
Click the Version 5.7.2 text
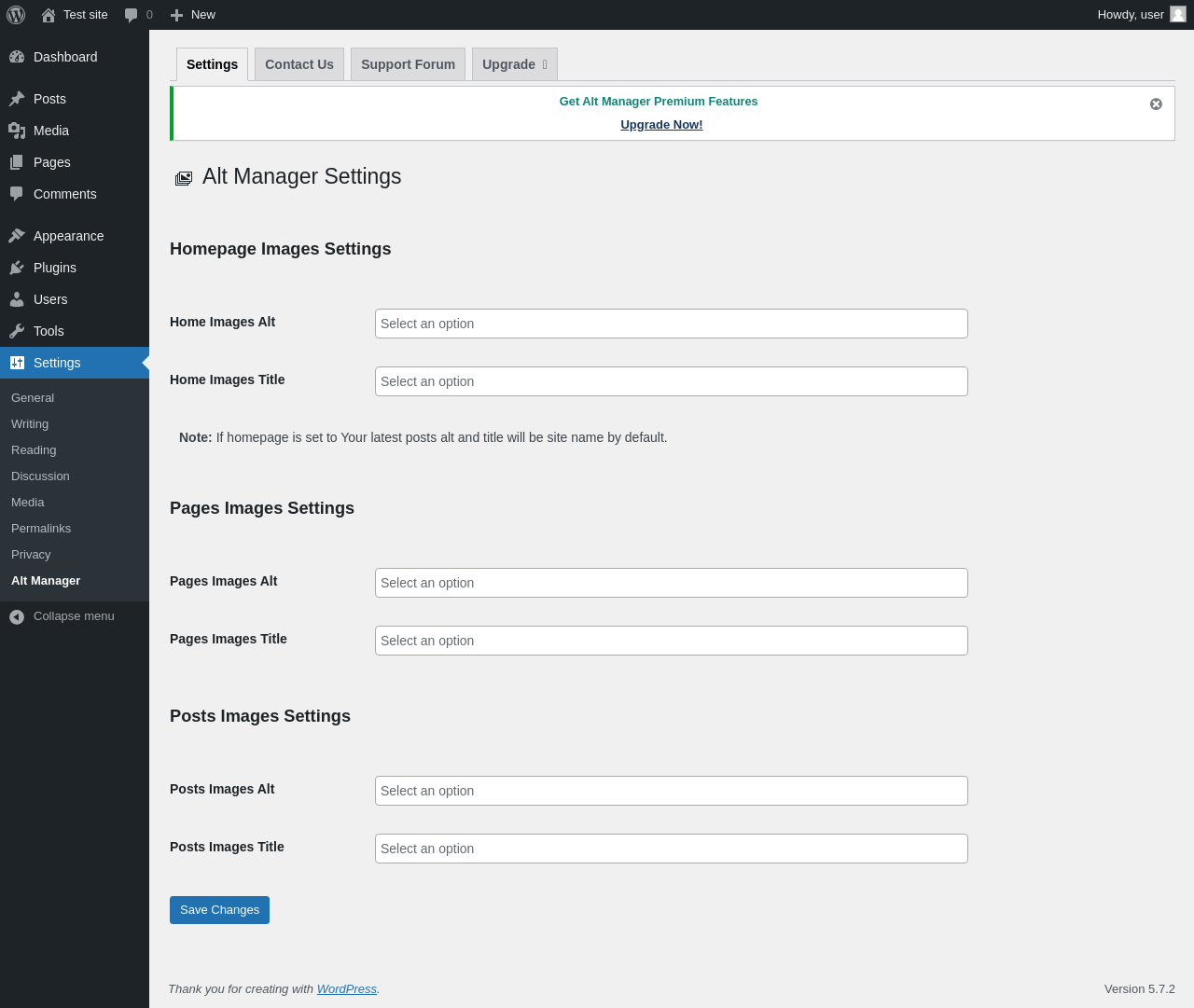(x=1140, y=989)
